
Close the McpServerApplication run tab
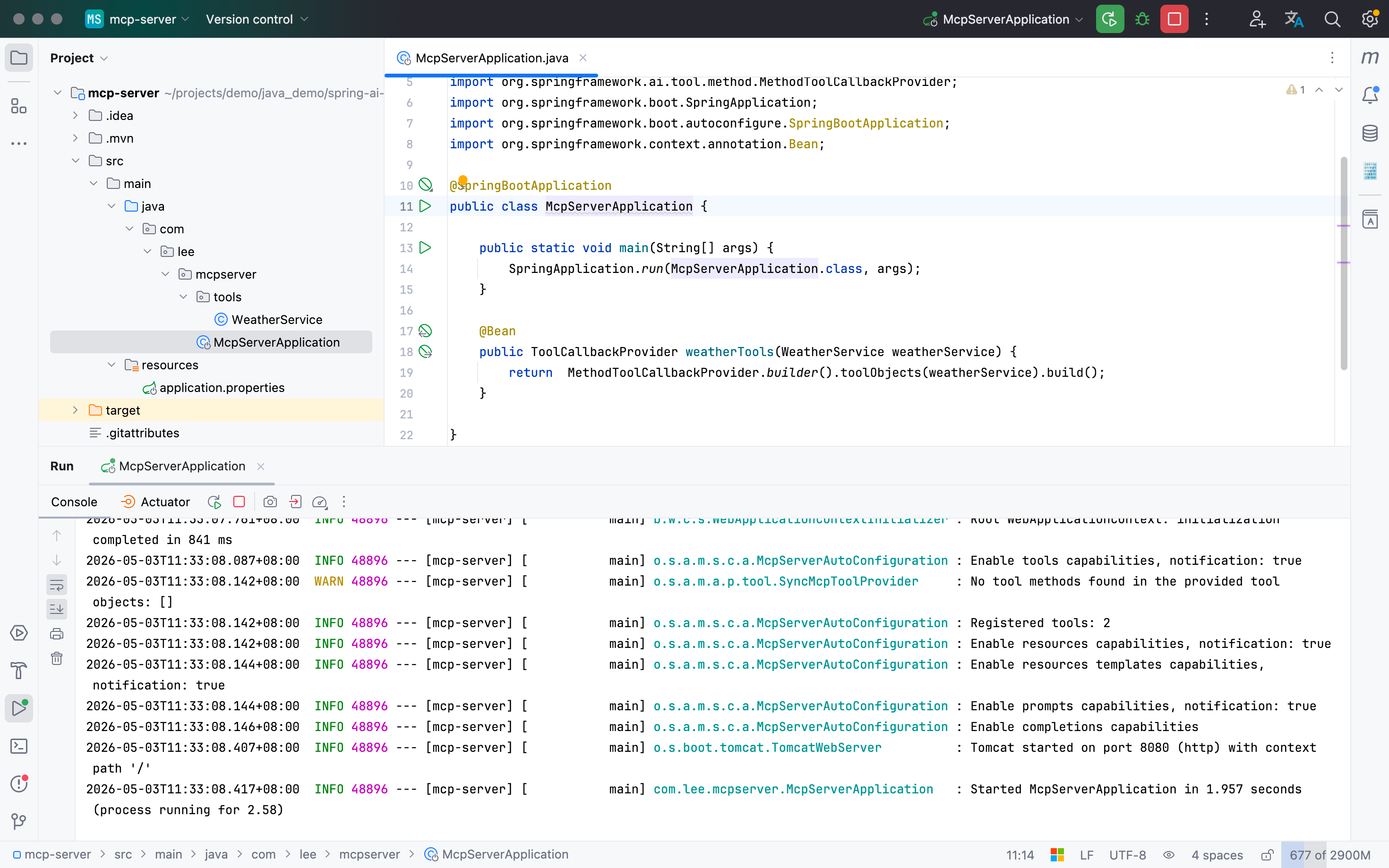point(261,466)
